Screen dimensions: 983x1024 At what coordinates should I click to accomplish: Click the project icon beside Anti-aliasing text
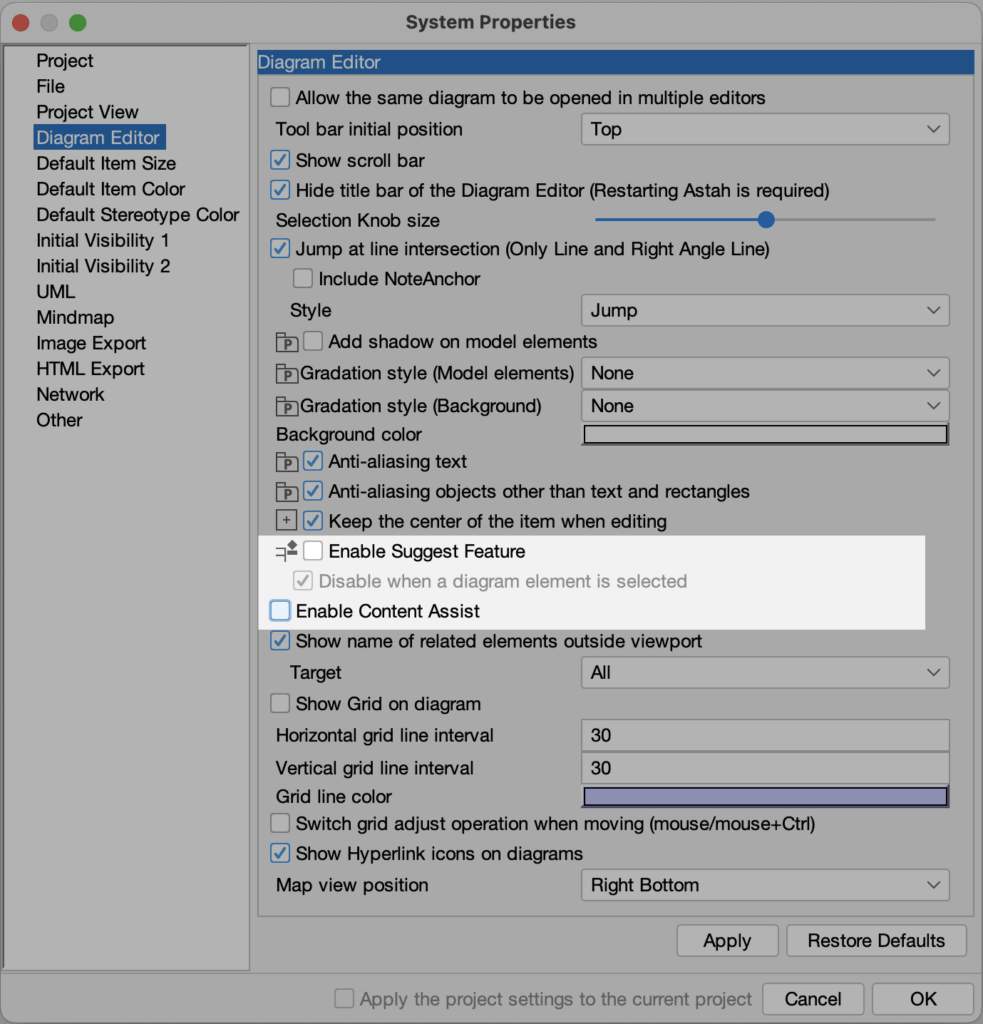click(287, 463)
